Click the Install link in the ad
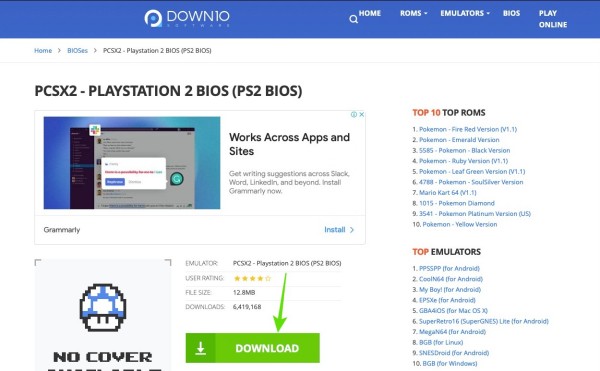The height and width of the screenshot is (371, 600). tap(334, 229)
